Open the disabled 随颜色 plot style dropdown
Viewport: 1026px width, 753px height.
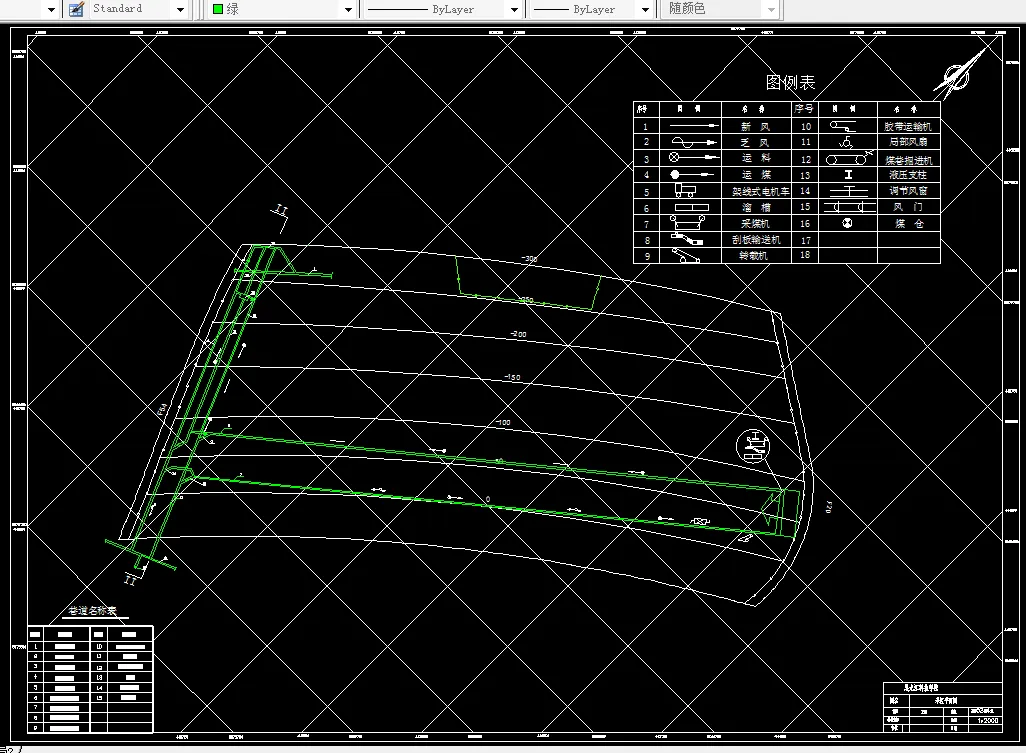[771, 9]
